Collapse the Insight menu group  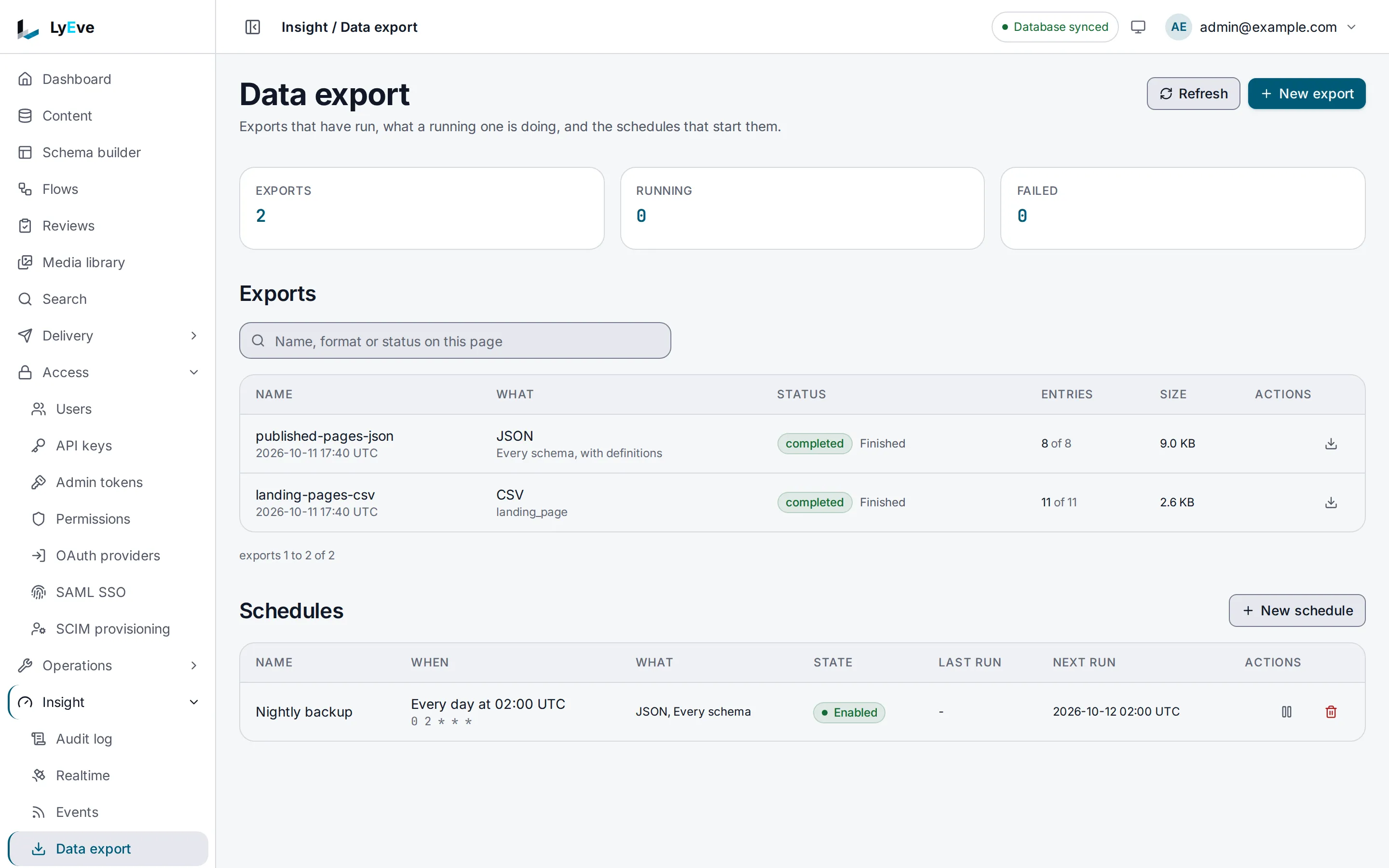click(108, 702)
